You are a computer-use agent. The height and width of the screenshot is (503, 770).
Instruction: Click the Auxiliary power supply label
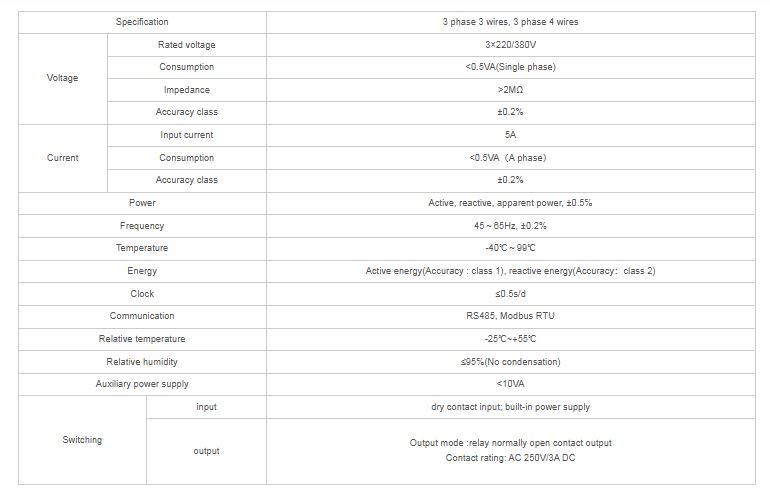click(142, 384)
